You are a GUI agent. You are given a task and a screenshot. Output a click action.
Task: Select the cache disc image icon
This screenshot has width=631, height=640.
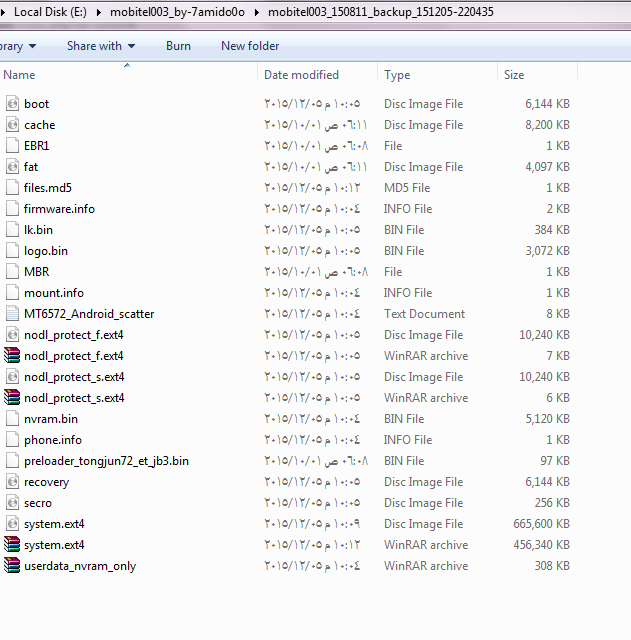[13, 124]
